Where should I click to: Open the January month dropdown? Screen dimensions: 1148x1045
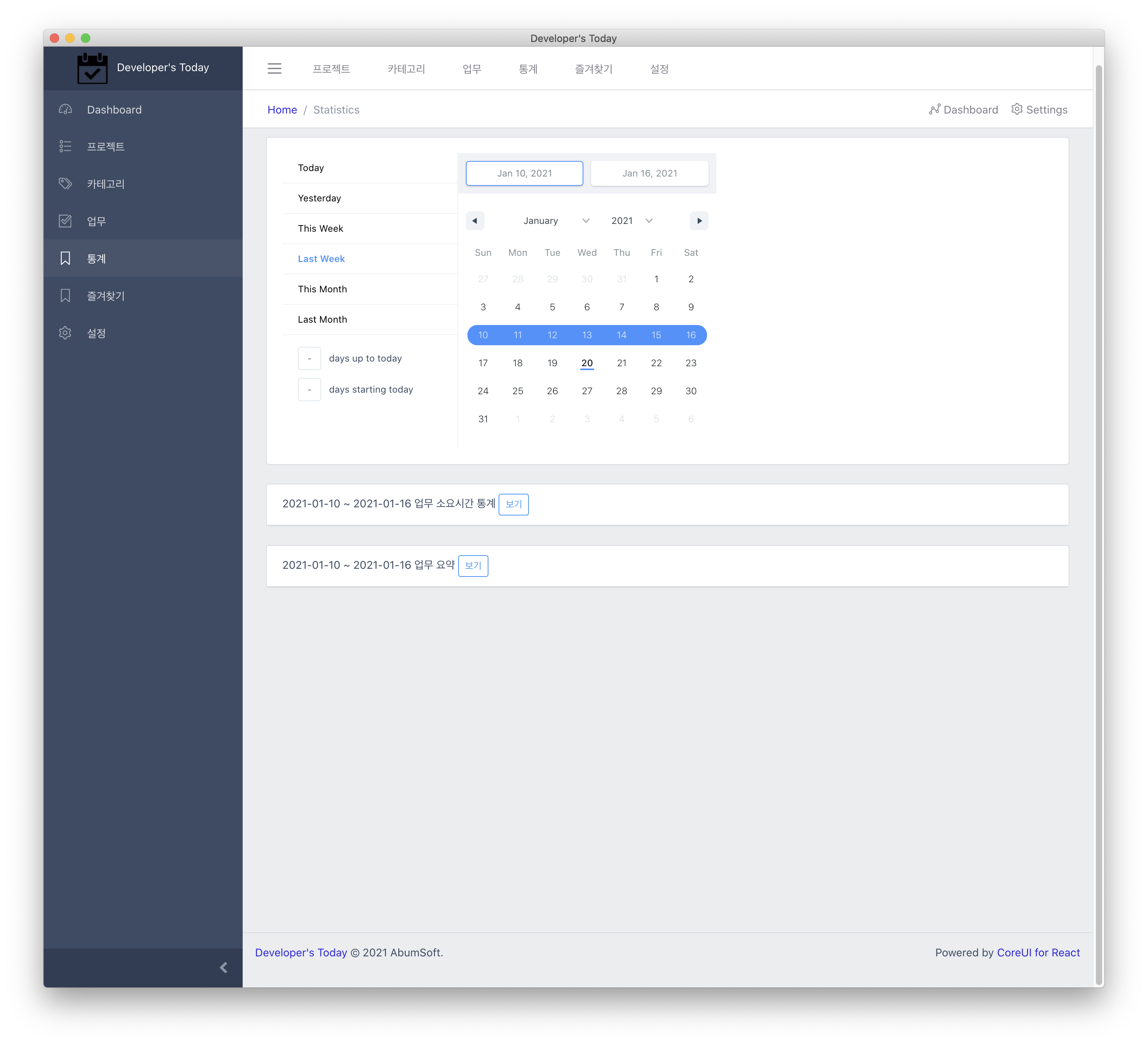pyautogui.click(x=556, y=221)
